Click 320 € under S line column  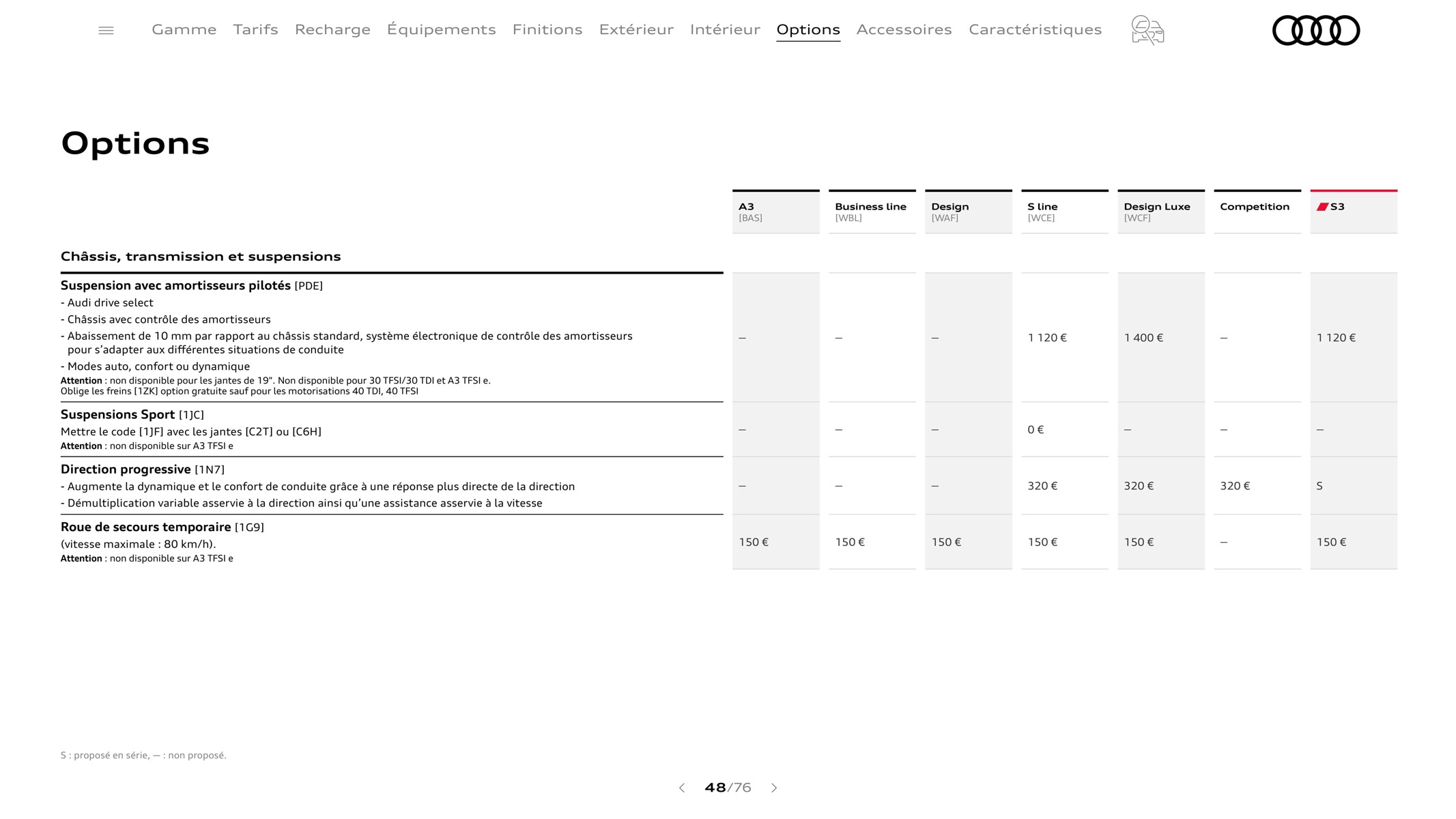[x=1042, y=486]
